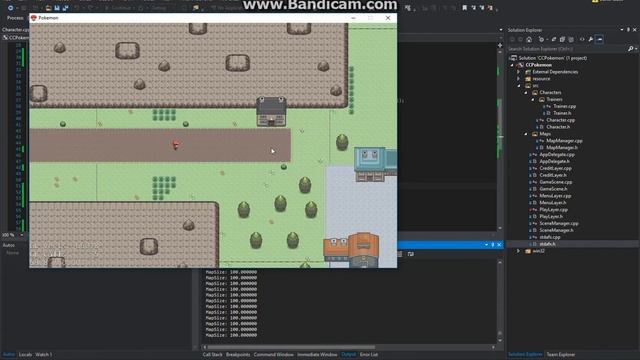The image size is (640, 360).
Task: Open the editor zoom level 100 % dropdown
Action: point(21,235)
